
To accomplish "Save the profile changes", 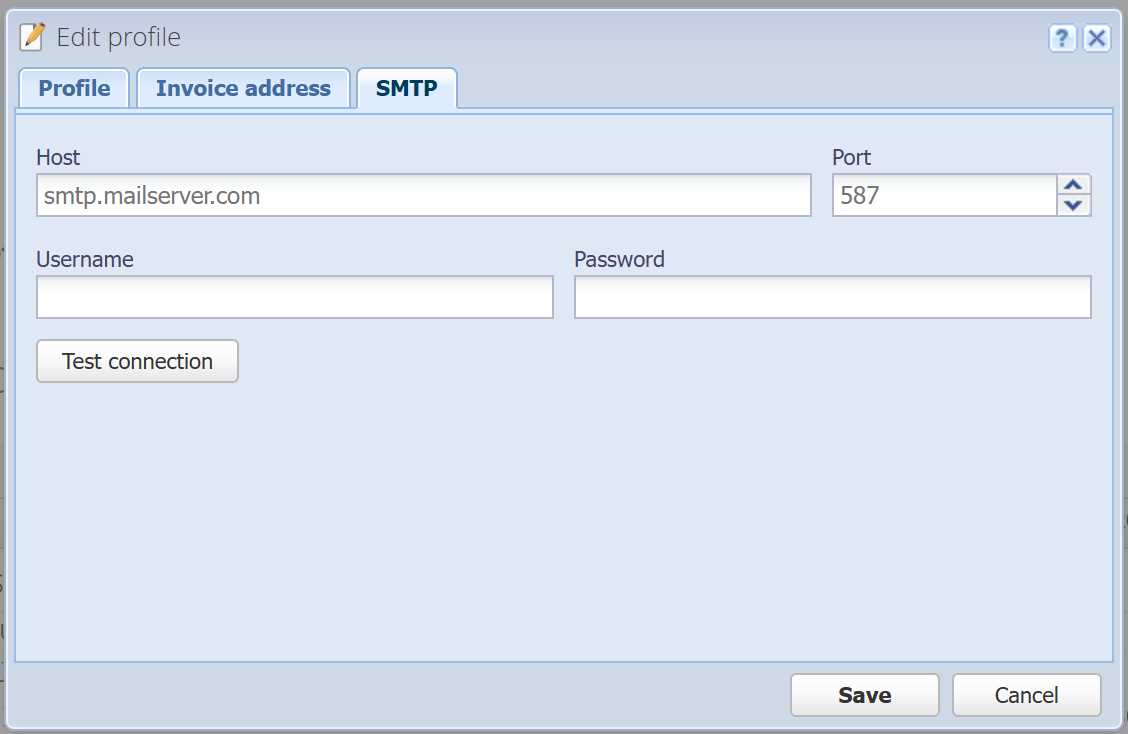I will point(865,695).
